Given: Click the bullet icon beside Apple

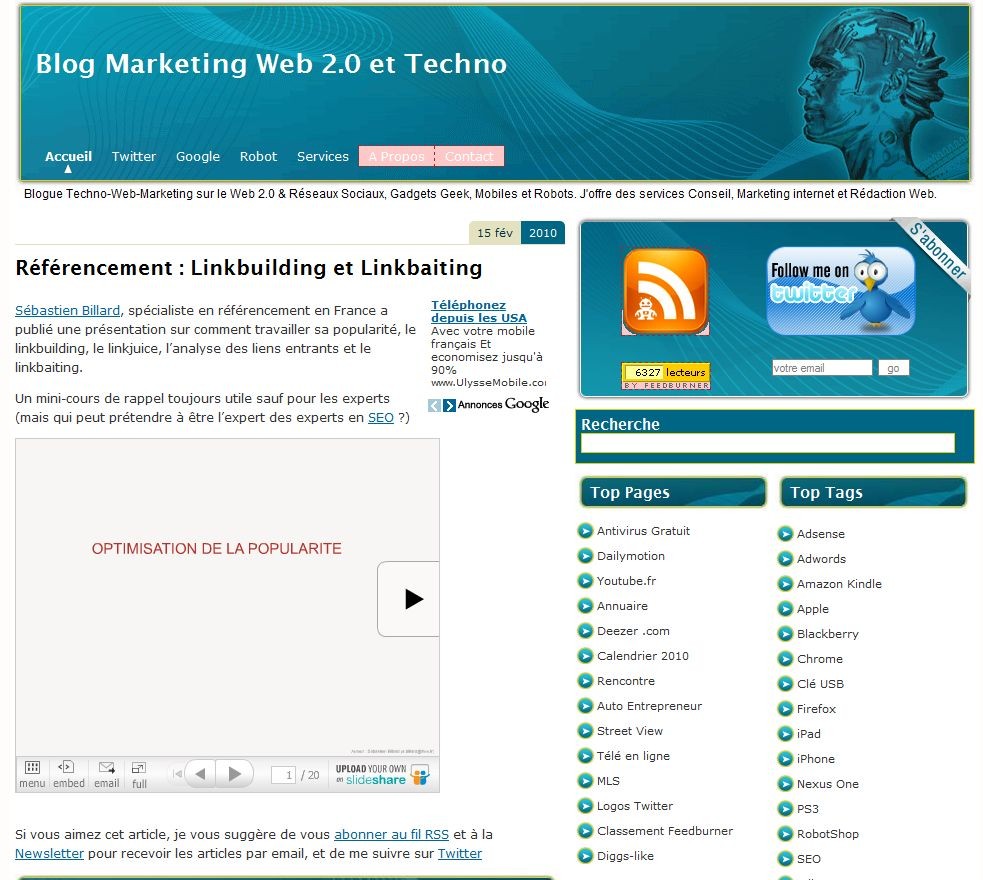Looking at the screenshot, I should (785, 609).
